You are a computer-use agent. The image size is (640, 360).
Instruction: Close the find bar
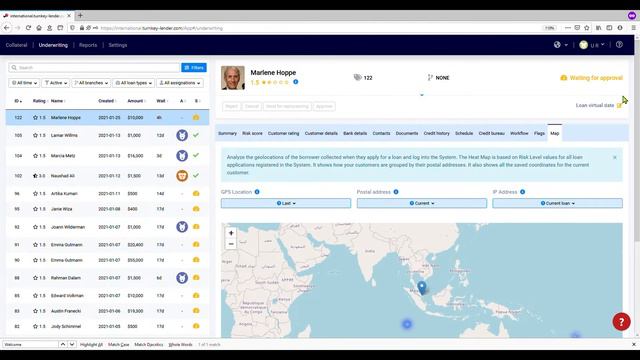pos(633,344)
